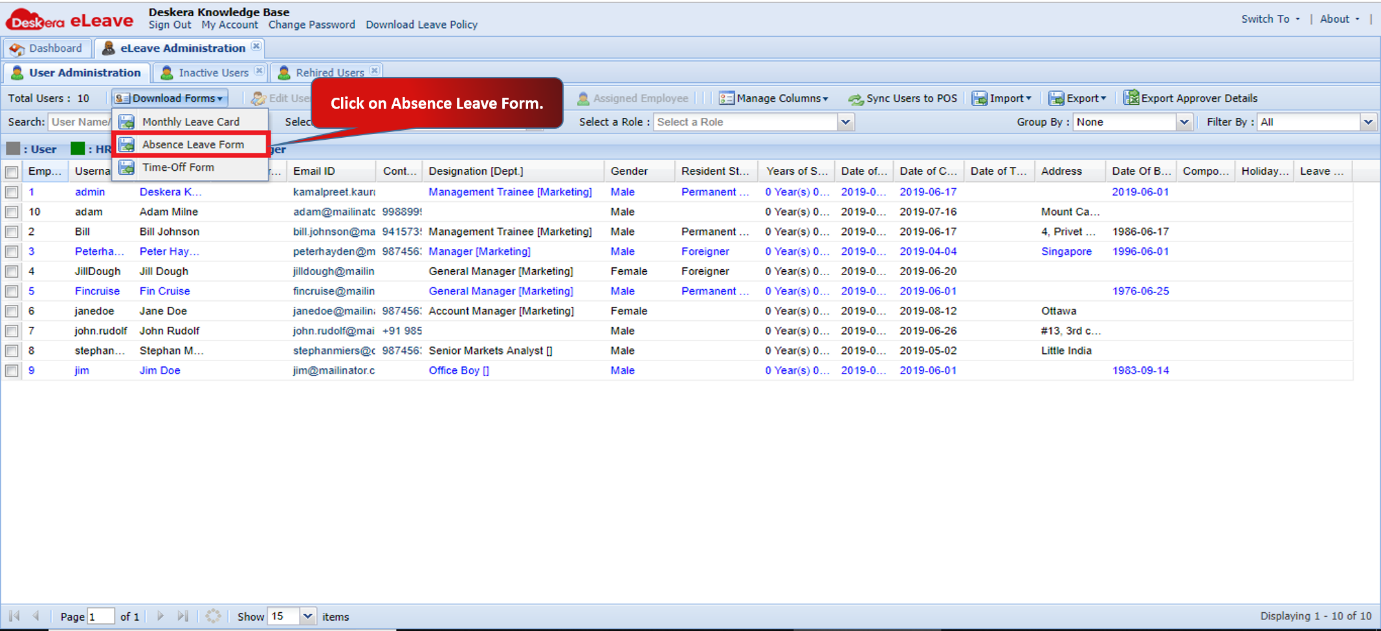Open the Show items per page dropdown
Image resolution: width=1381 pixels, height=631 pixels.
click(x=291, y=617)
